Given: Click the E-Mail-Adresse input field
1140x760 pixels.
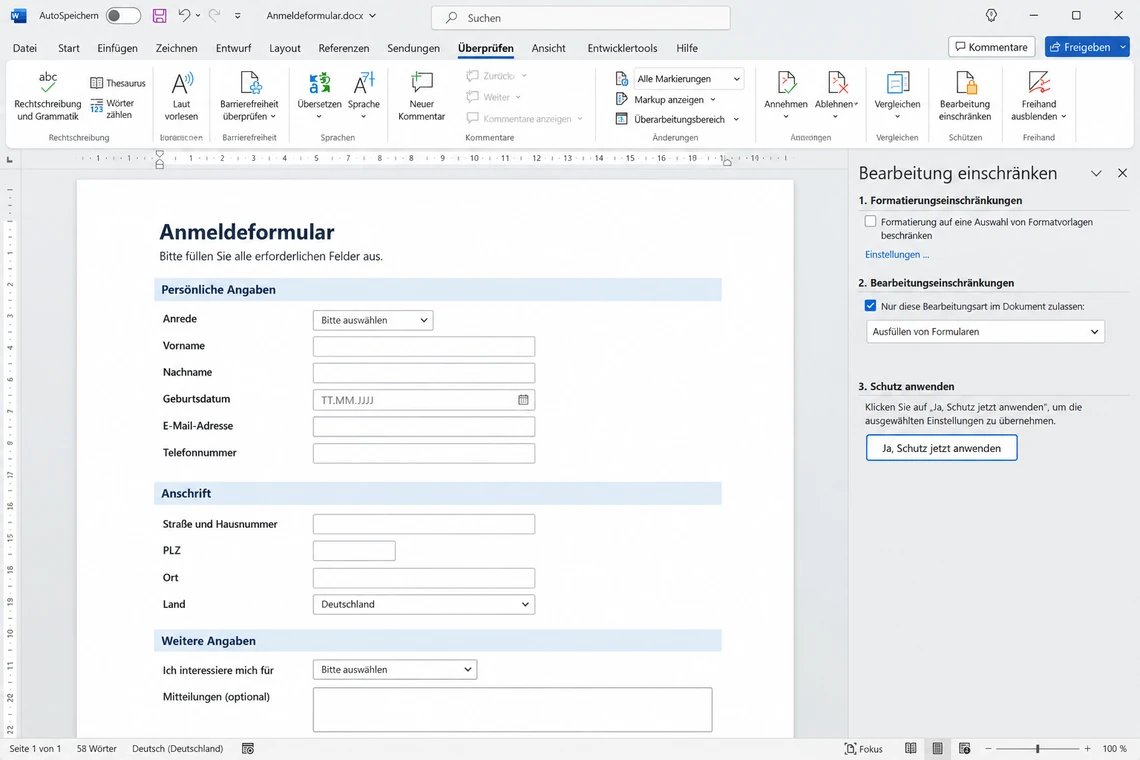Looking at the screenshot, I should [x=424, y=426].
